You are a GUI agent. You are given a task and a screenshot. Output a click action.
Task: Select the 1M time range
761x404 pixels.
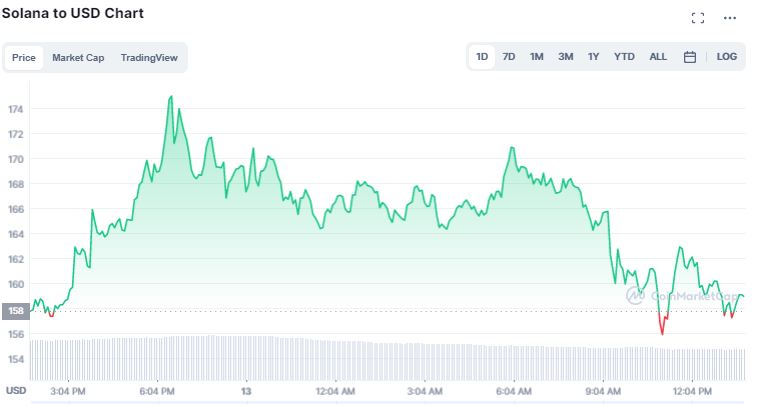pyautogui.click(x=536, y=57)
